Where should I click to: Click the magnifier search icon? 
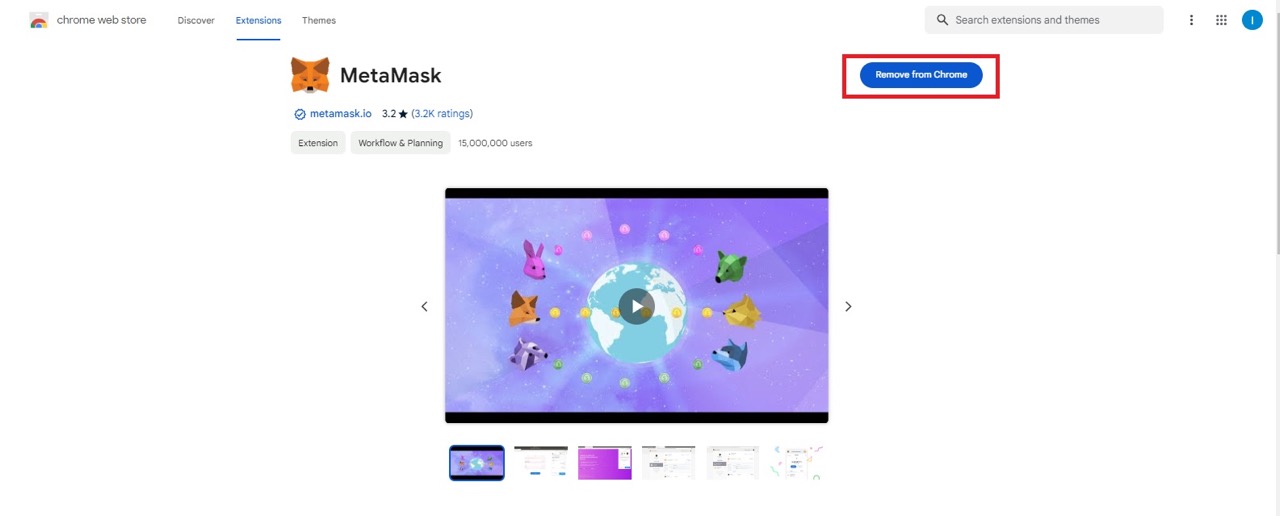942,20
